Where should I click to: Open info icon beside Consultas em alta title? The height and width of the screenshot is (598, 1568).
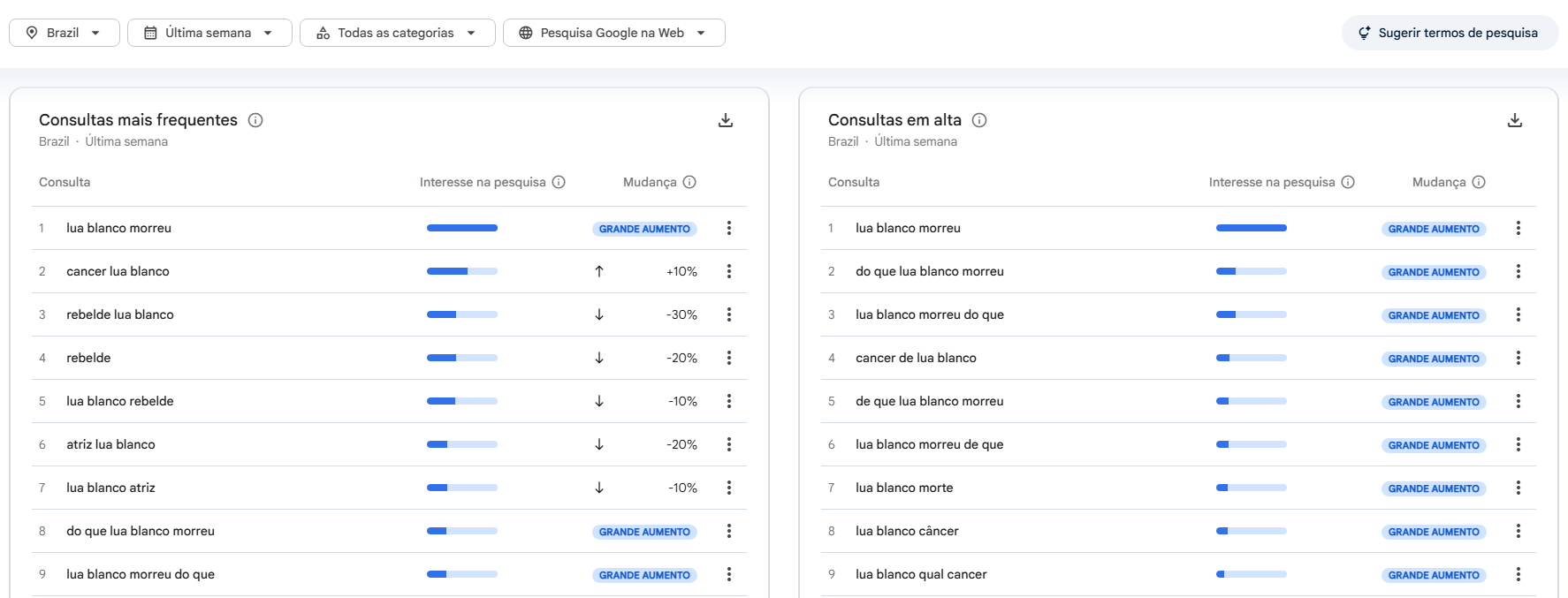pyautogui.click(x=979, y=120)
